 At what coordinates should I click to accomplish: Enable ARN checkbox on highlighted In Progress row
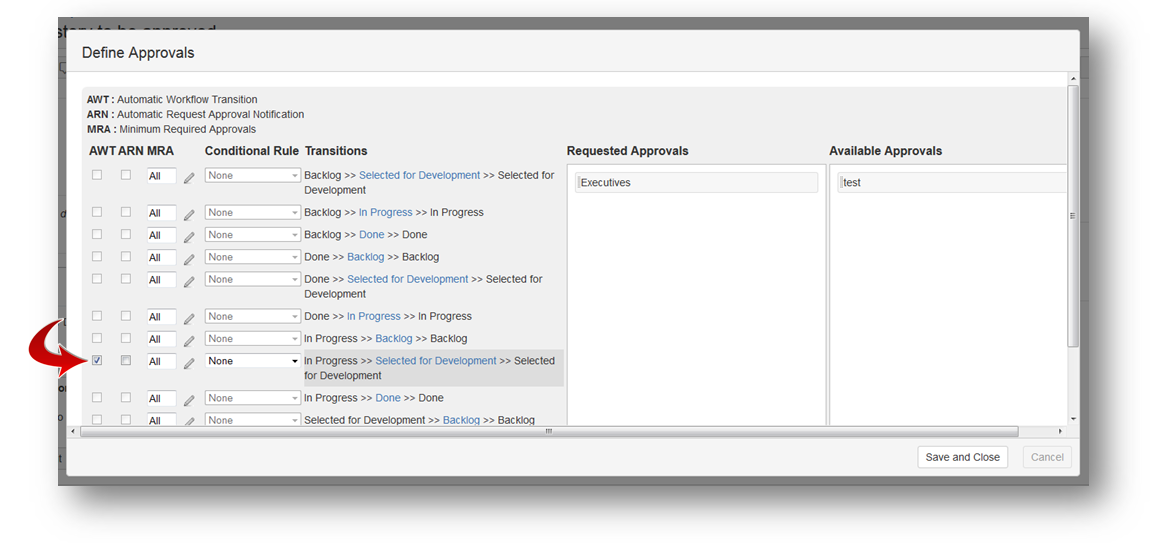click(126, 361)
